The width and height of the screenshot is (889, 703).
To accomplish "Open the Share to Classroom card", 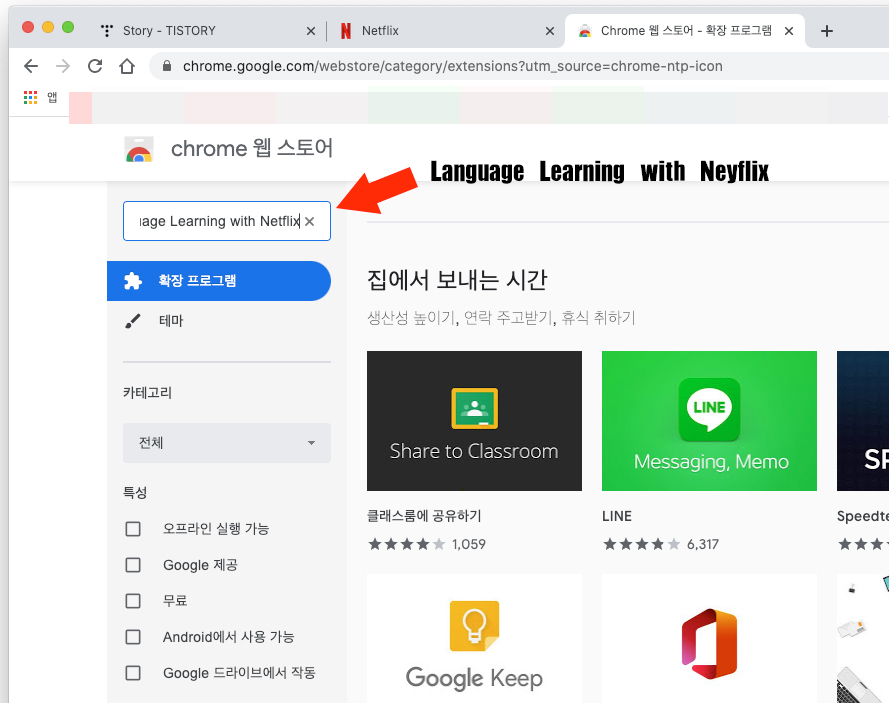I will (x=474, y=421).
